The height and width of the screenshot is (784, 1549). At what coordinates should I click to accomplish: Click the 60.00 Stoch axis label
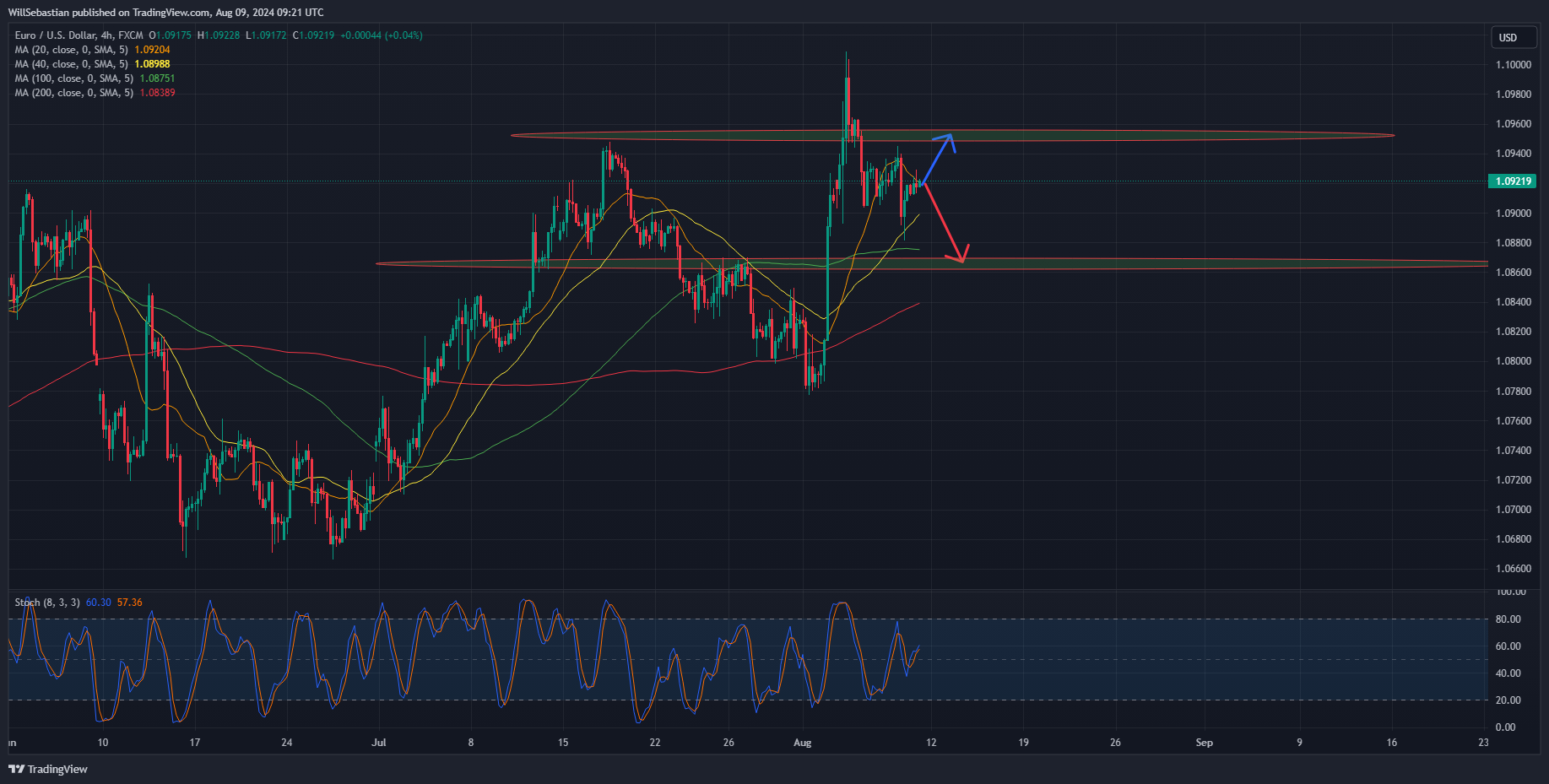[1508, 646]
